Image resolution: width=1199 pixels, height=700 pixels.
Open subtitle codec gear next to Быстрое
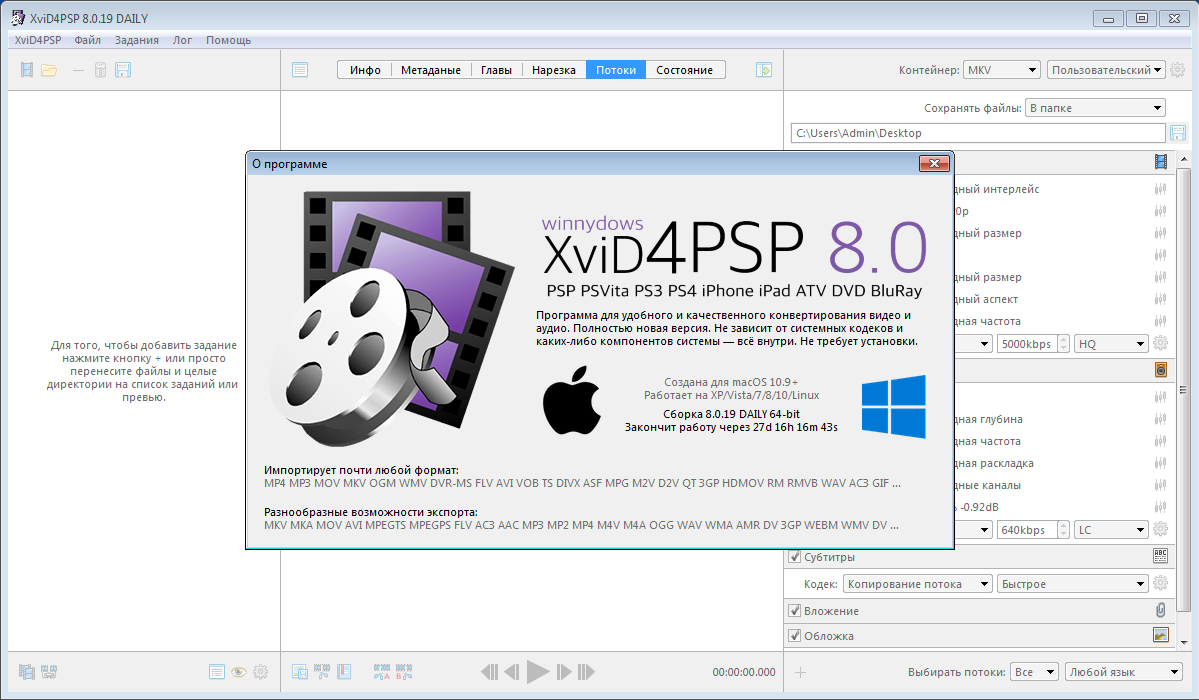[1161, 584]
